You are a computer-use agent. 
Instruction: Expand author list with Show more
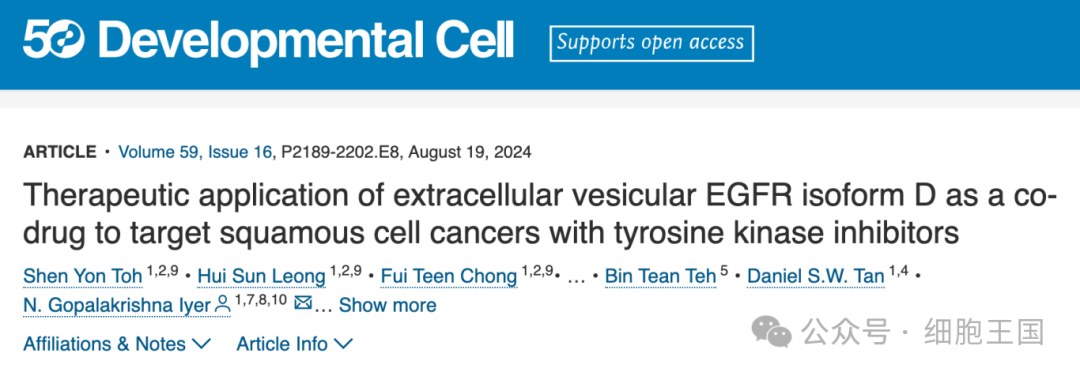click(x=387, y=305)
